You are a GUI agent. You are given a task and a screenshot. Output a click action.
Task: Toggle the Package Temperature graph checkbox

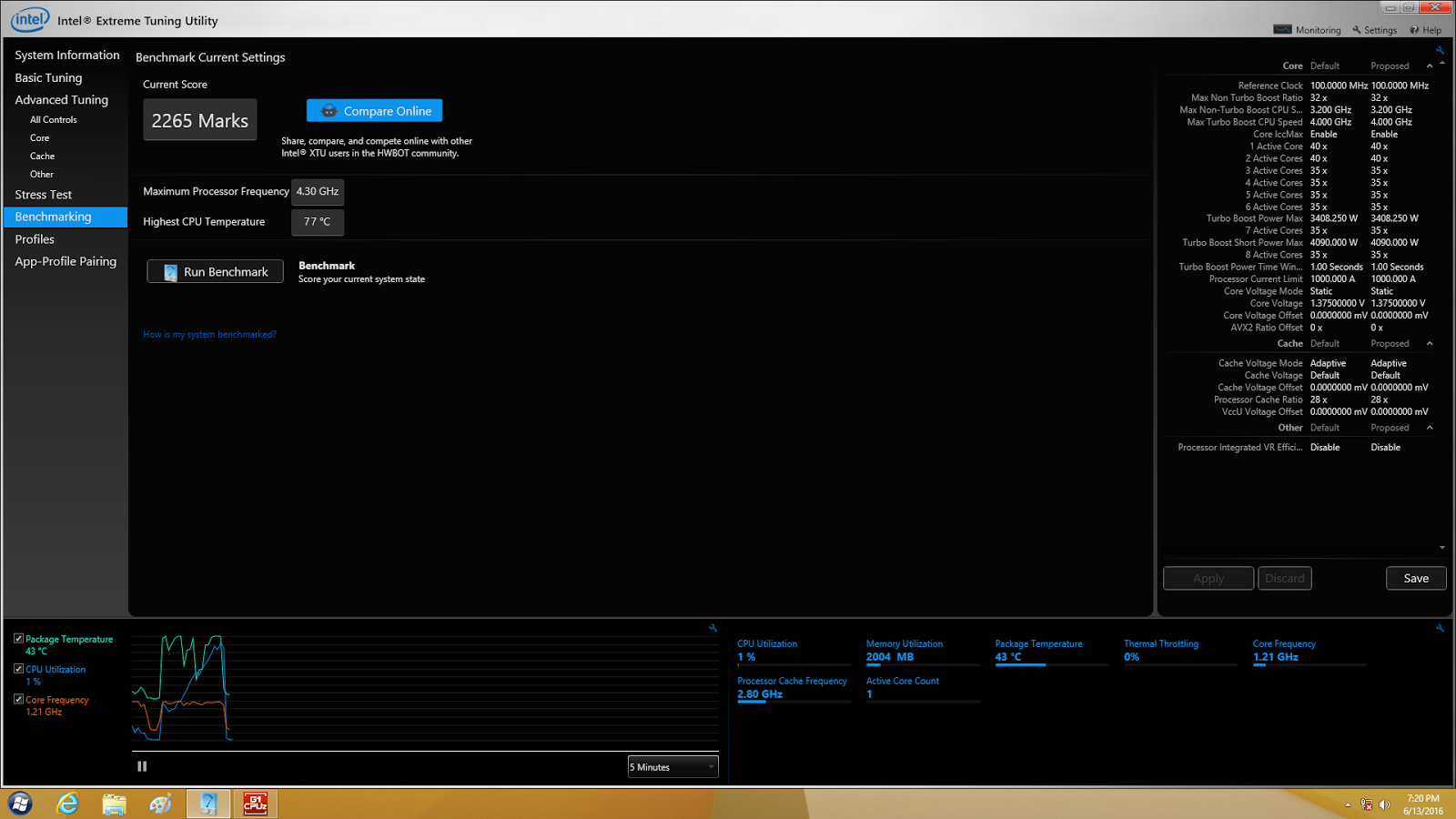[18, 639]
